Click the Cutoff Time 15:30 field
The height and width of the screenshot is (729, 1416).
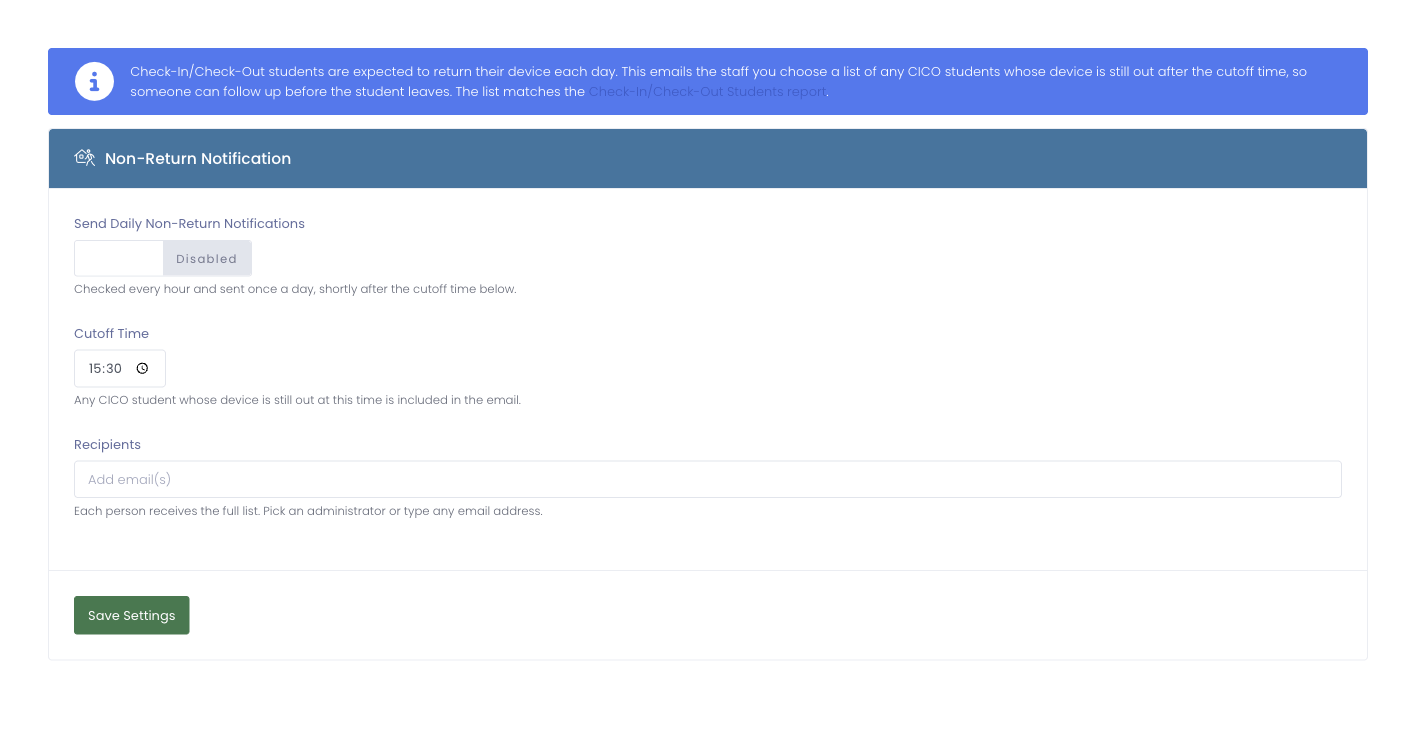pos(120,368)
